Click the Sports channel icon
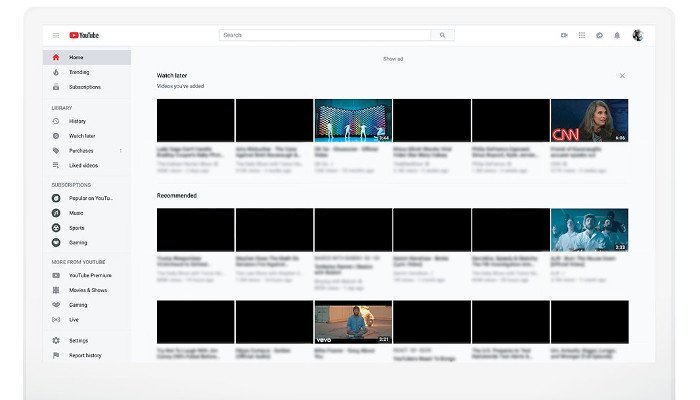The image size is (700, 400). pyautogui.click(x=56, y=228)
